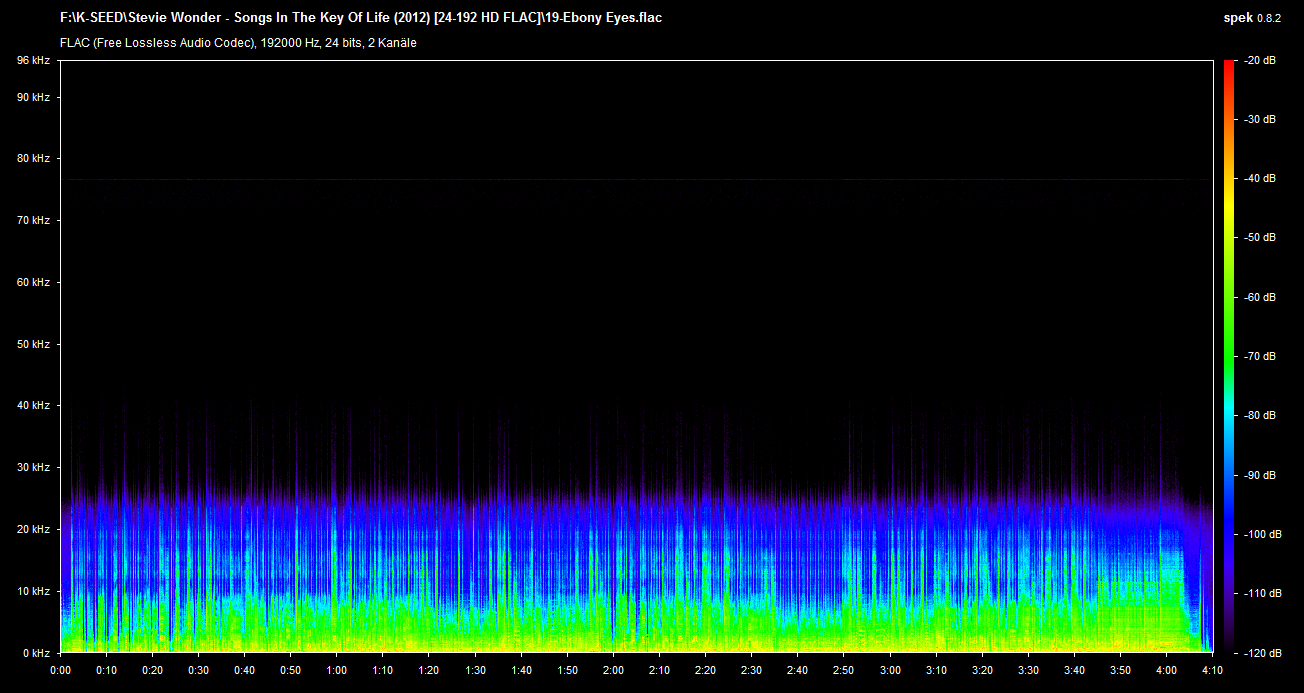Image resolution: width=1304 pixels, height=693 pixels.
Task: Click the file path title text
Action: click(x=361, y=18)
